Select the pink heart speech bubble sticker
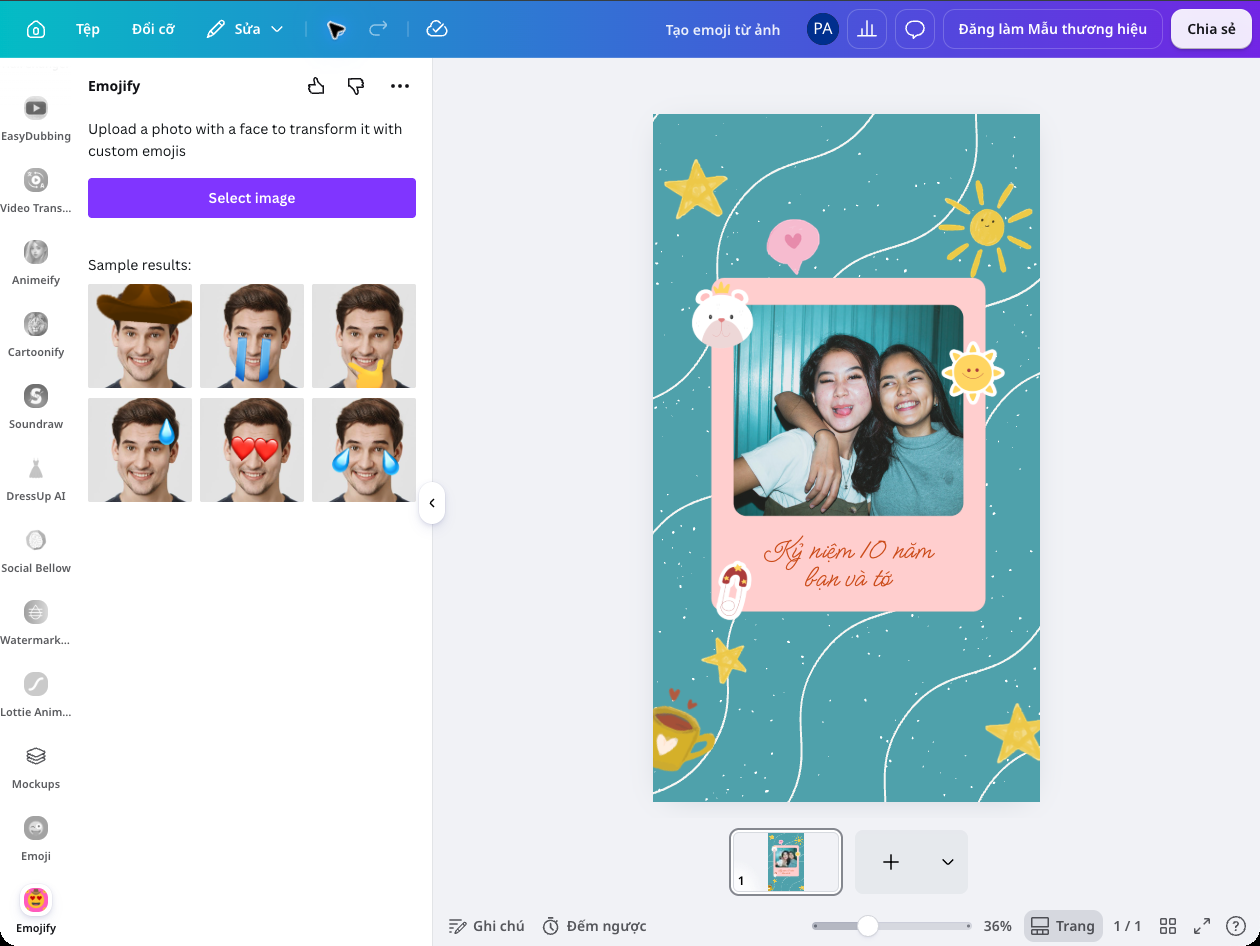 pyautogui.click(x=793, y=246)
